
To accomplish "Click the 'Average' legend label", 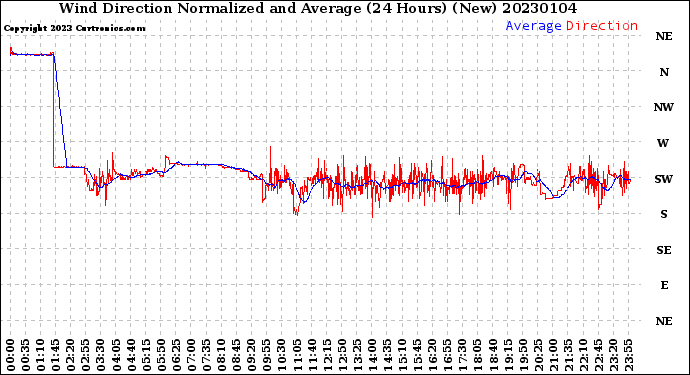I will click(533, 26).
